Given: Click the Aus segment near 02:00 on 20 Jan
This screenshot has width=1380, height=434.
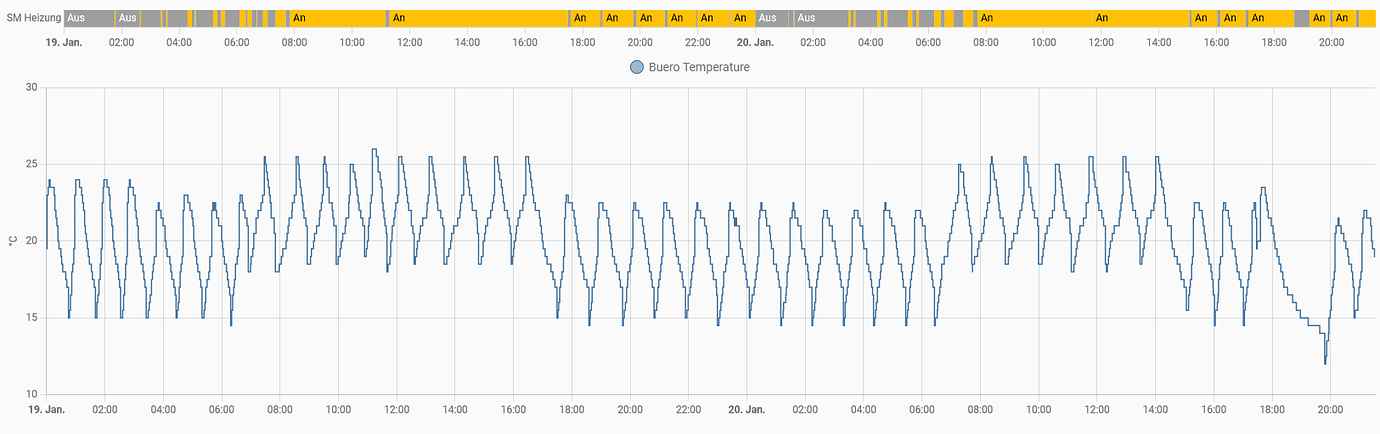Looking at the screenshot, I should (822, 18).
